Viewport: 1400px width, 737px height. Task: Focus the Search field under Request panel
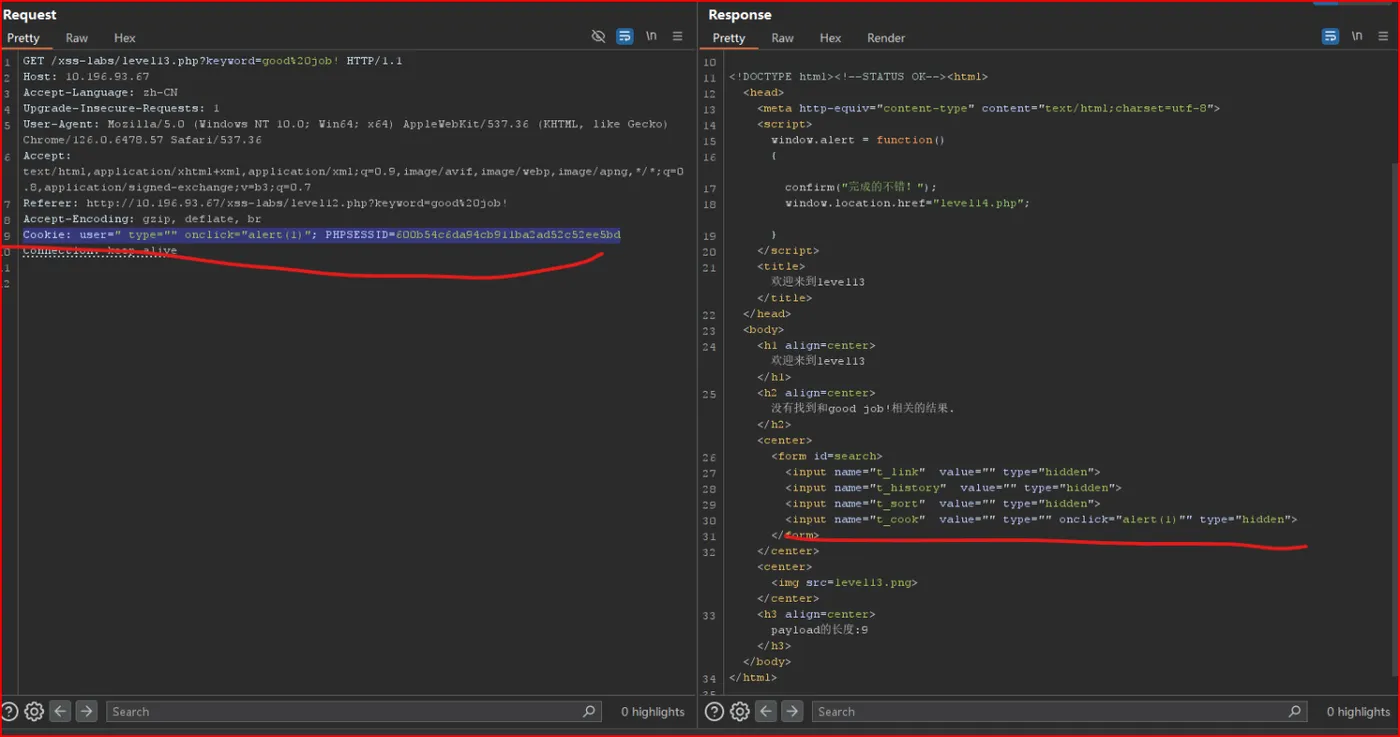[x=354, y=711]
